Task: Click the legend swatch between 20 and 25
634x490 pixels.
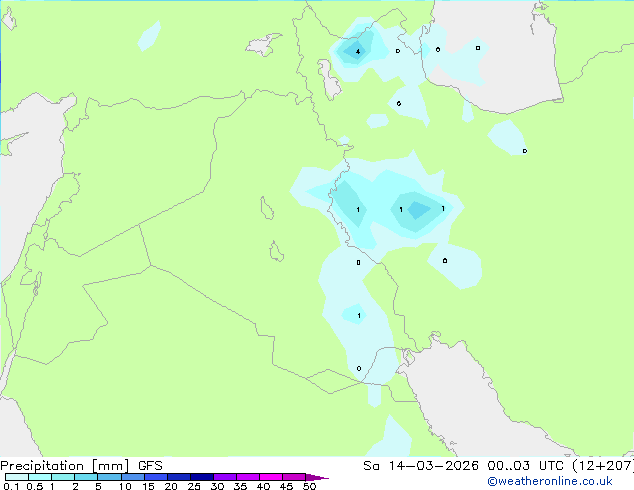Action: coord(179,477)
